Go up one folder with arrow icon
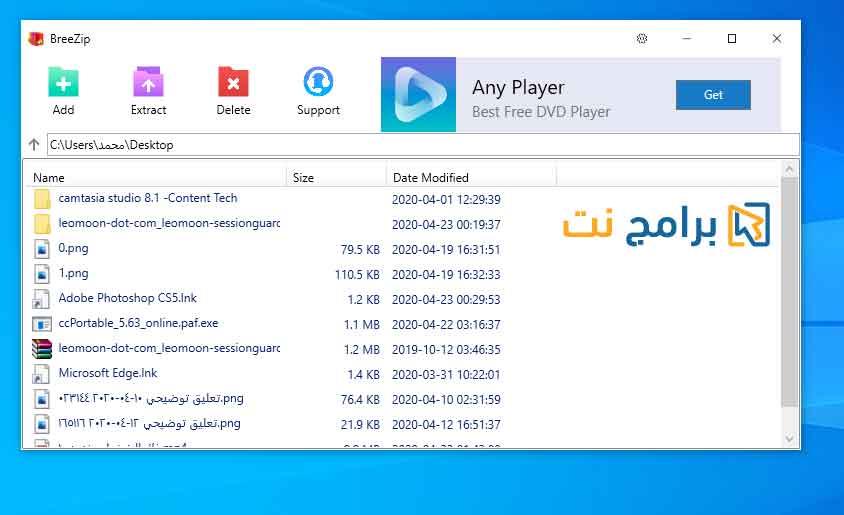 [x=34, y=144]
